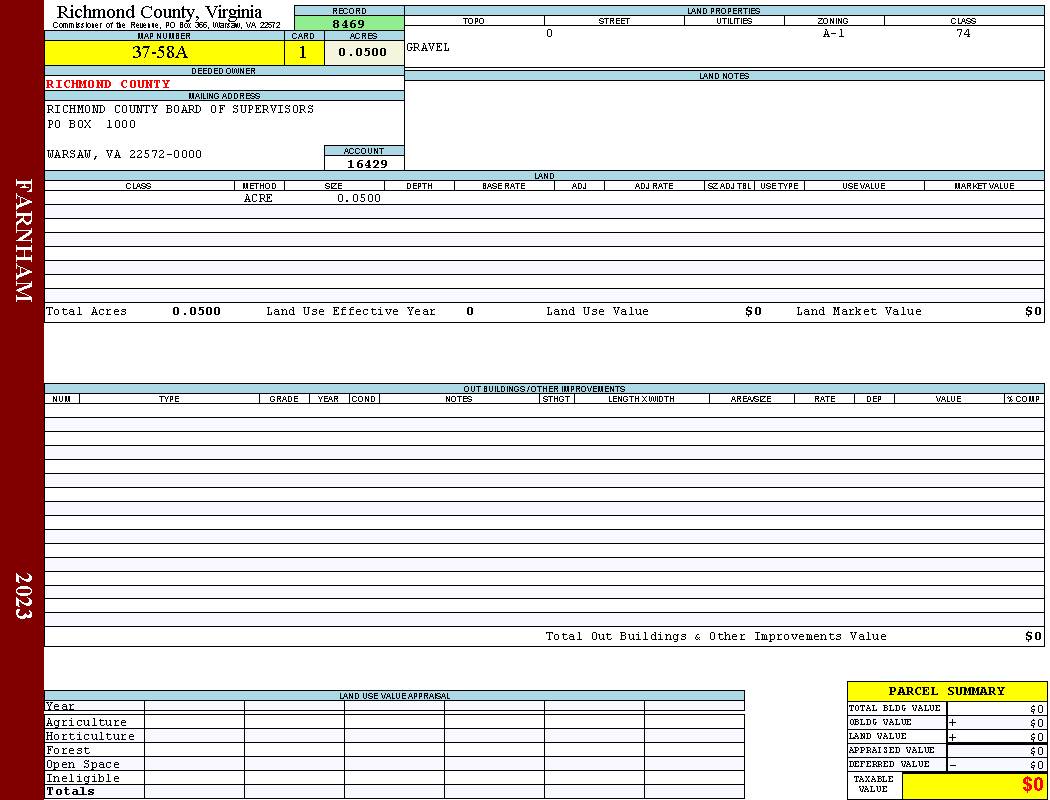Screen dimensions: 1050x800
Task: Click the APPRAISED VALUE row label
Action: pyautogui.click(x=891, y=750)
